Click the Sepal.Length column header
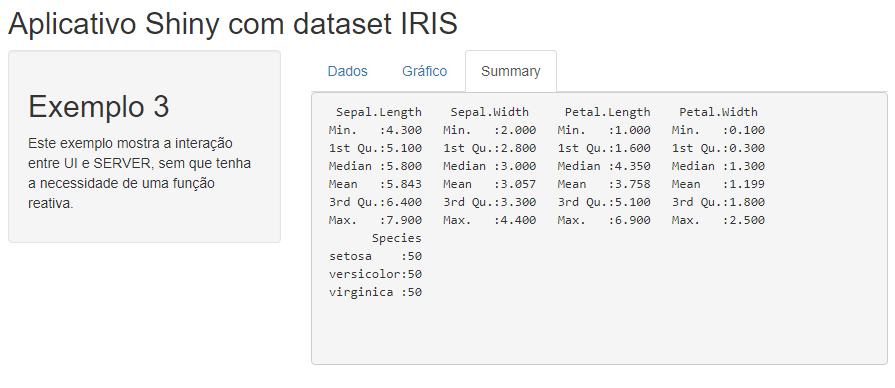 click(x=378, y=112)
